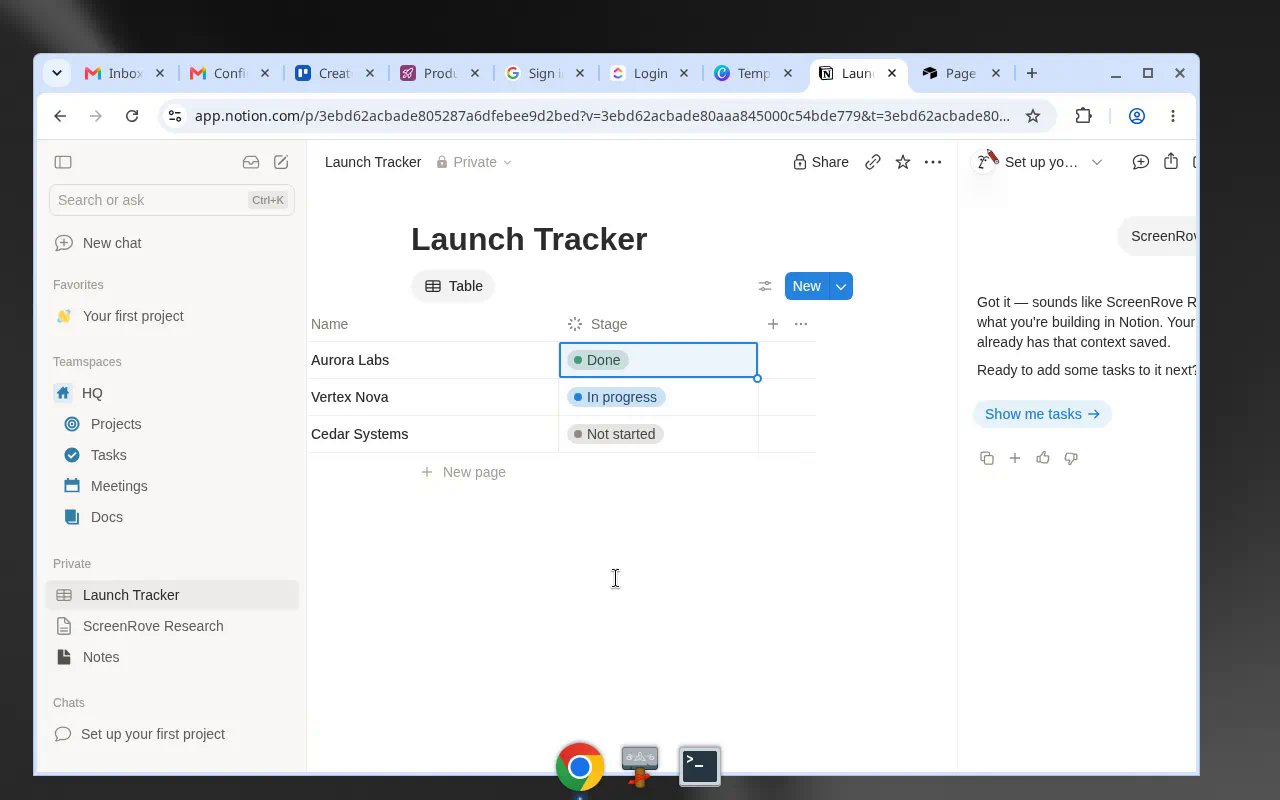Give thumbs down to AI response
Image resolution: width=1280 pixels, height=800 pixels.
click(x=1071, y=458)
